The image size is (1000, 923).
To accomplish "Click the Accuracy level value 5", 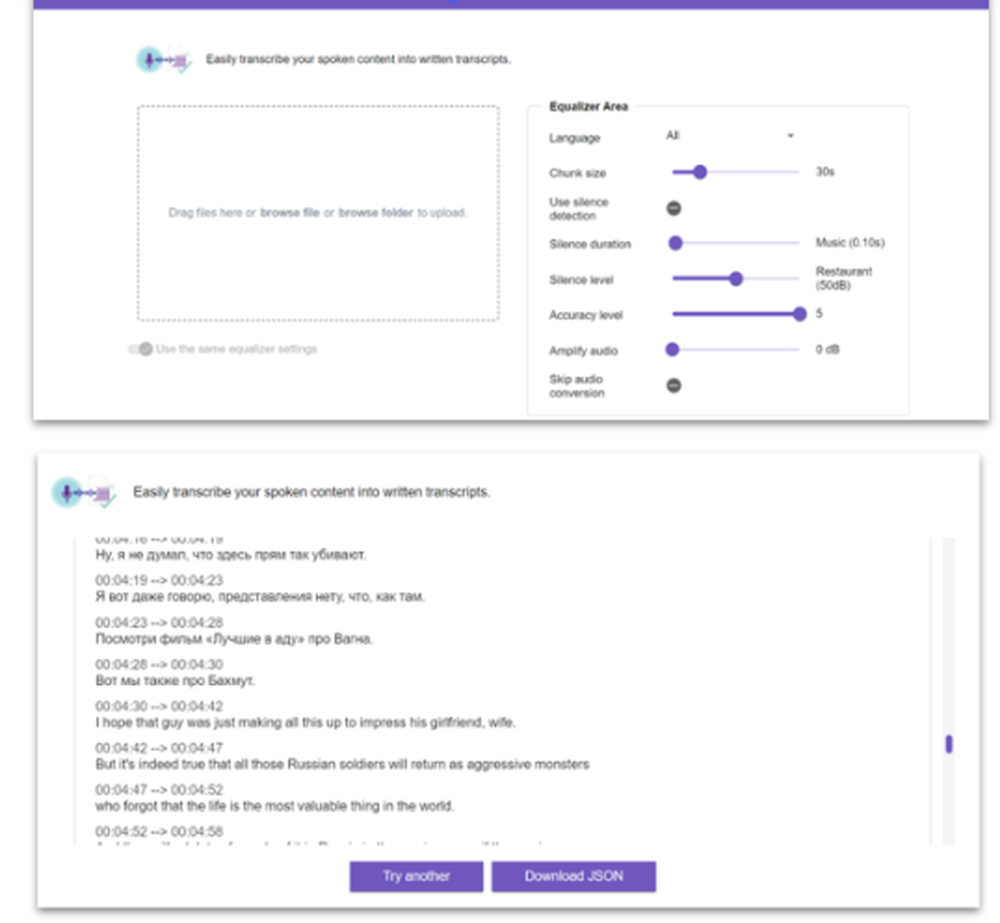I will click(820, 314).
